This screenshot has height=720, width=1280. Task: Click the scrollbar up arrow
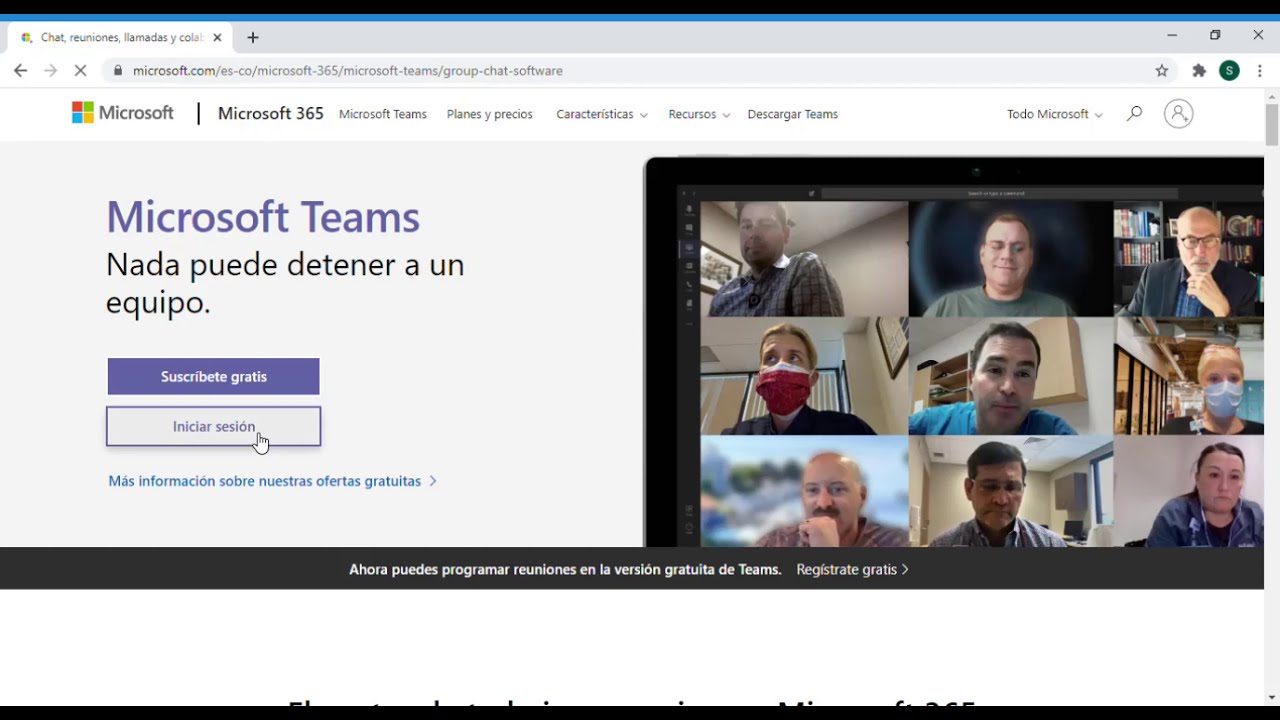coord(1272,97)
